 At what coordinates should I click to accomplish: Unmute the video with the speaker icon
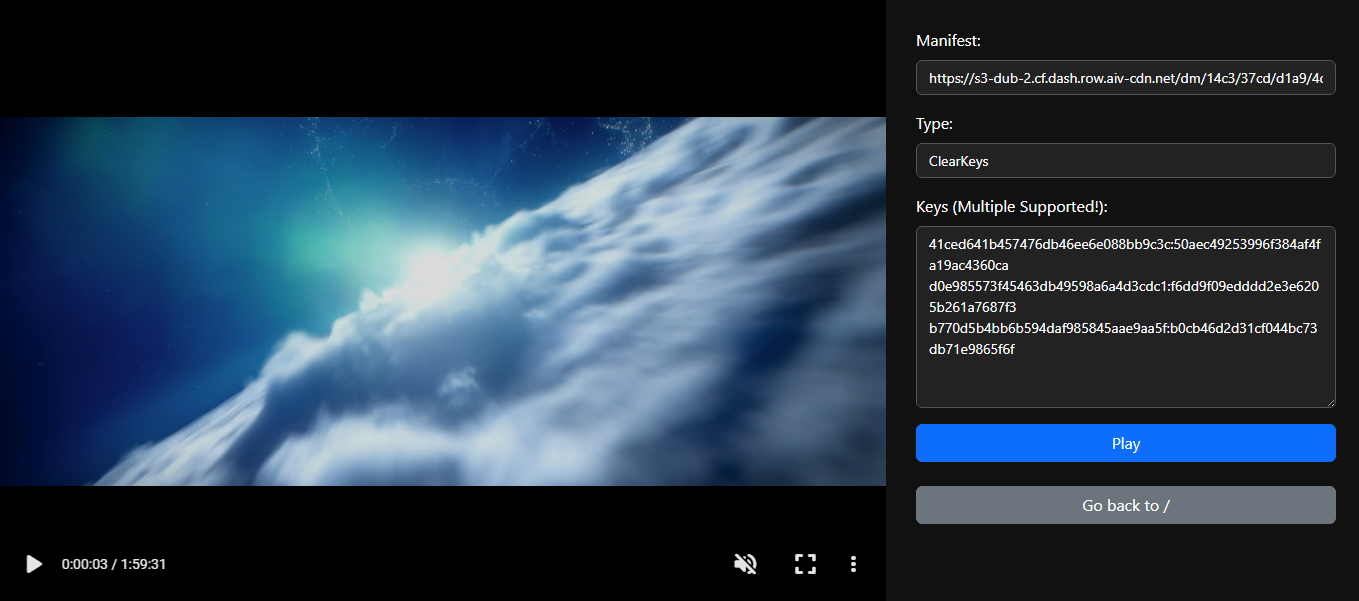pyautogui.click(x=745, y=564)
